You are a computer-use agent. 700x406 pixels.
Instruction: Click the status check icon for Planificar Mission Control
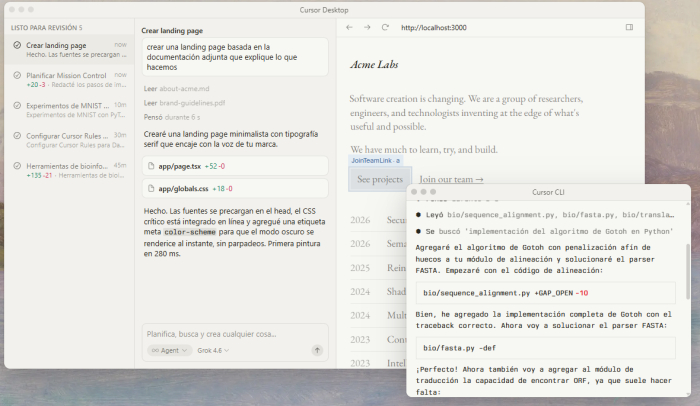[17, 75]
